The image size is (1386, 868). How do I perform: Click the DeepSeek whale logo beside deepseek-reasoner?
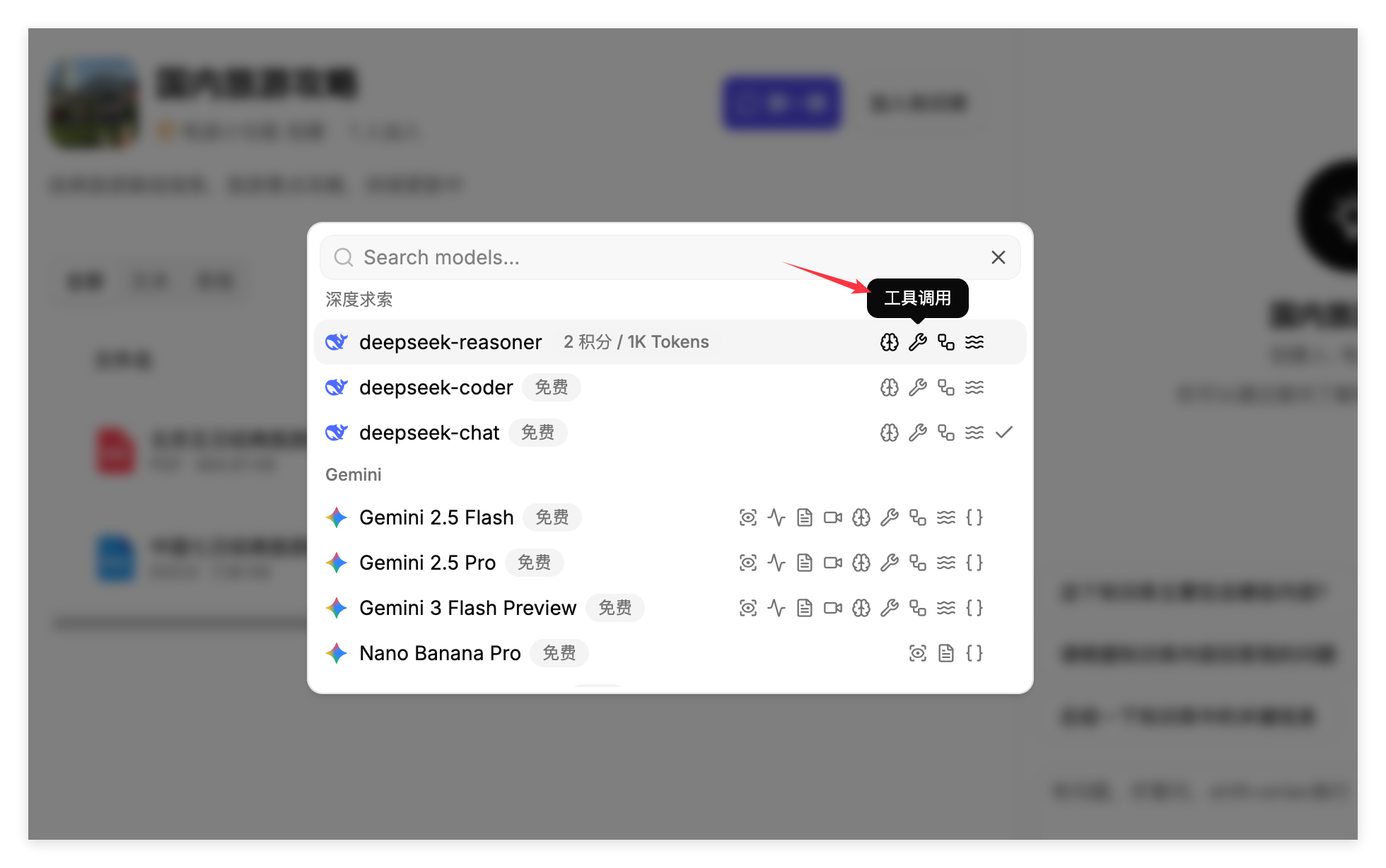tap(337, 342)
